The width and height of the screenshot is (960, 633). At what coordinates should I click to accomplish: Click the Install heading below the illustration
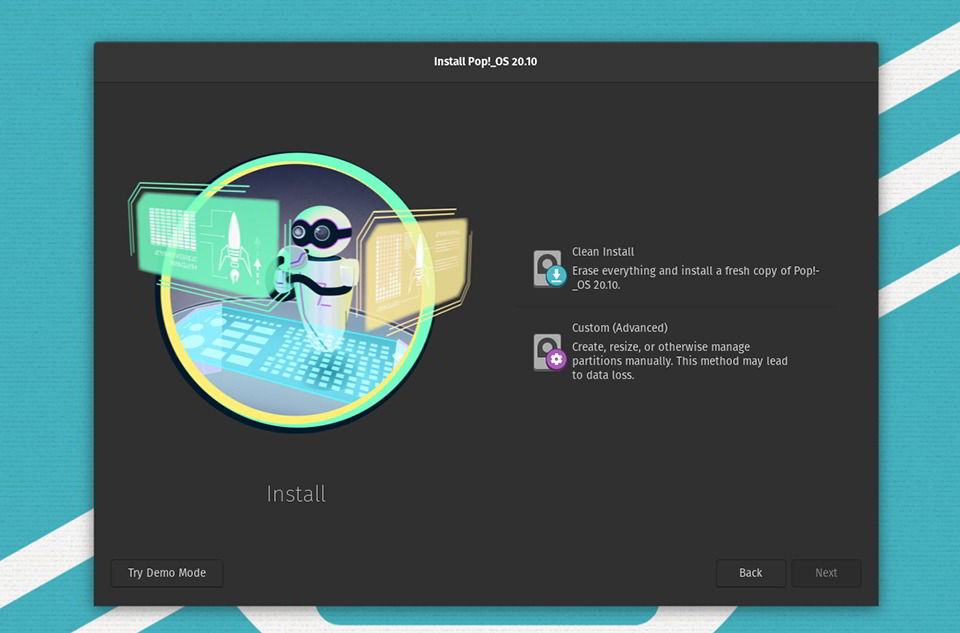(x=296, y=494)
